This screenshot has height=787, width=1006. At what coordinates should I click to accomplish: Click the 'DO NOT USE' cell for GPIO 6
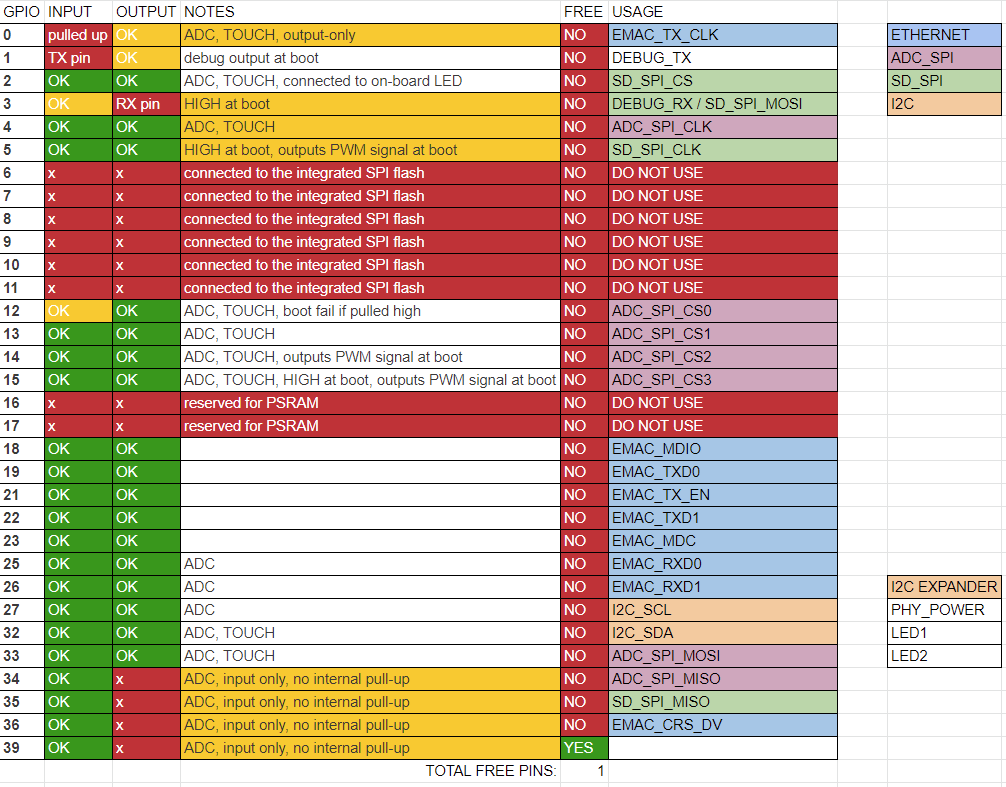(722, 173)
